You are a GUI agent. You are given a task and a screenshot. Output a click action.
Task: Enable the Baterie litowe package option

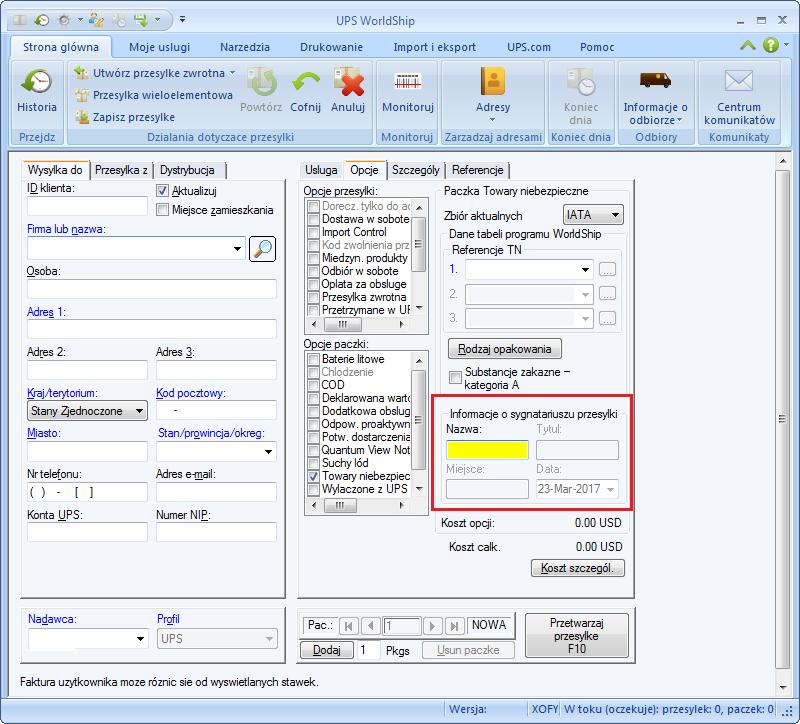(x=313, y=359)
